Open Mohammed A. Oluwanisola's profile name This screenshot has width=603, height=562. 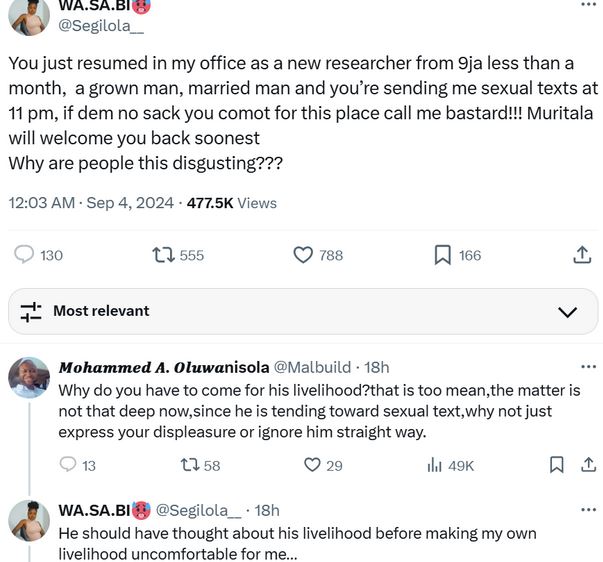(163, 367)
